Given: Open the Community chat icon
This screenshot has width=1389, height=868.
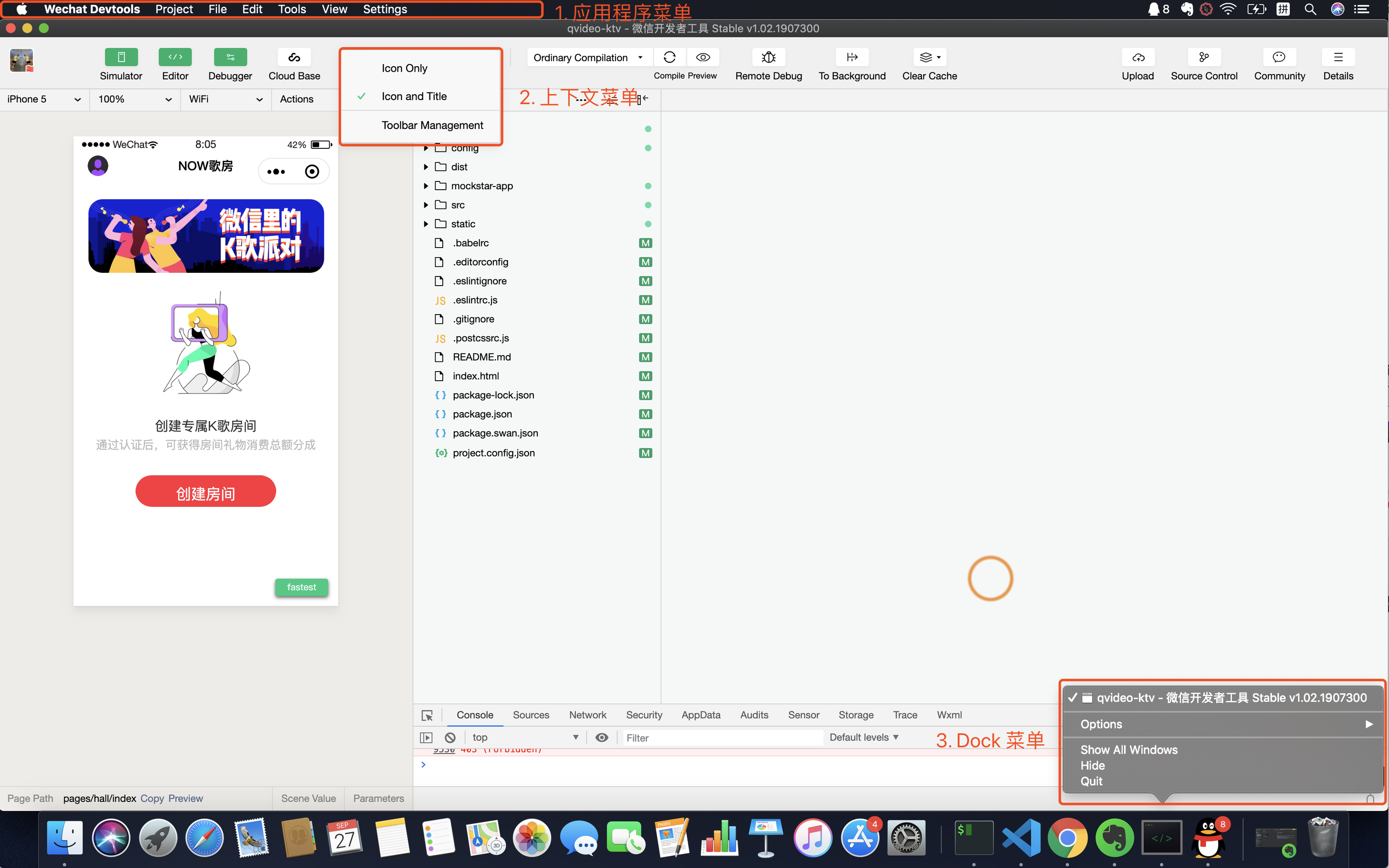Looking at the screenshot, I should 1279,57.
